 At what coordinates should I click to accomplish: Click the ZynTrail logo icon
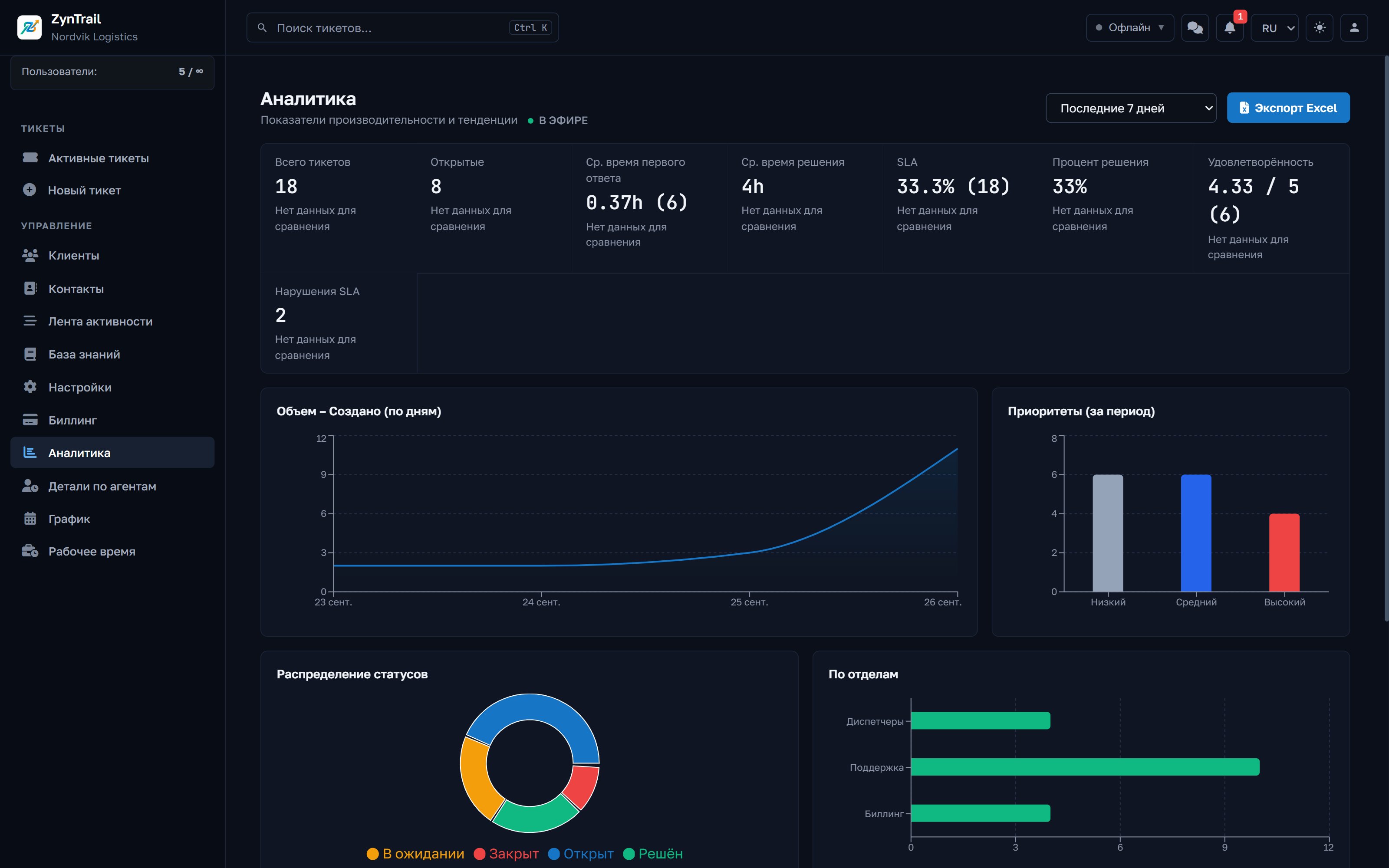point(29,27)
